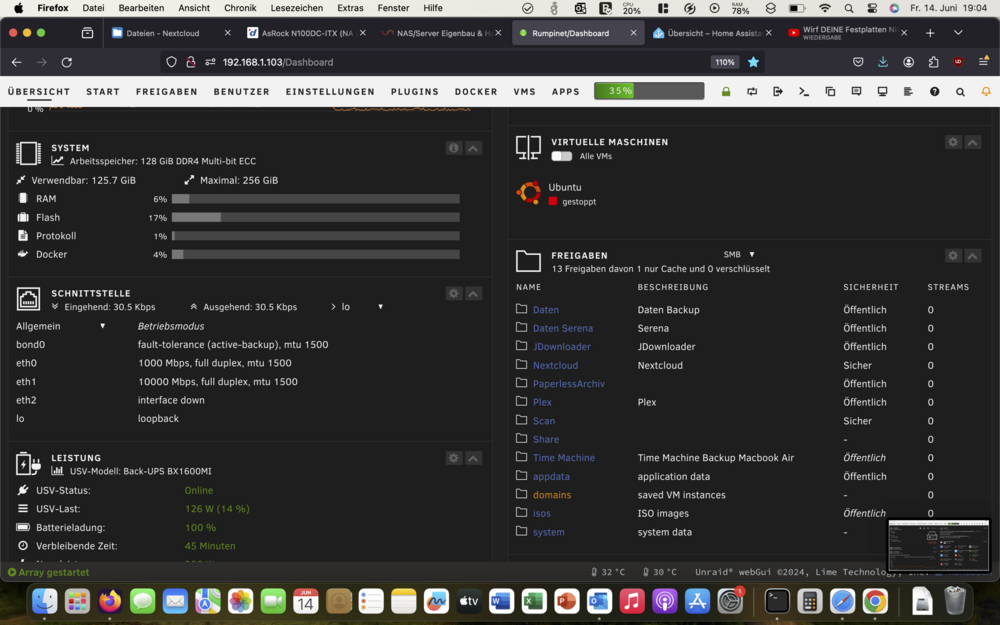Collapse the Virtuelle Maschinen panel chevron
Image resolution: width=1000 pixels, height=625 pixels.
click(x=973, y=142)
